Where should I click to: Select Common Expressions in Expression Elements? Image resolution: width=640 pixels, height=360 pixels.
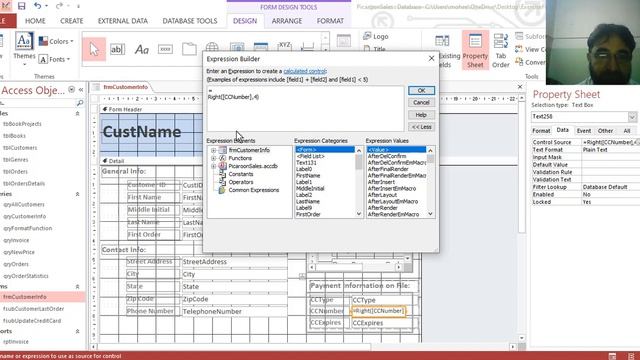click(253, 190)
